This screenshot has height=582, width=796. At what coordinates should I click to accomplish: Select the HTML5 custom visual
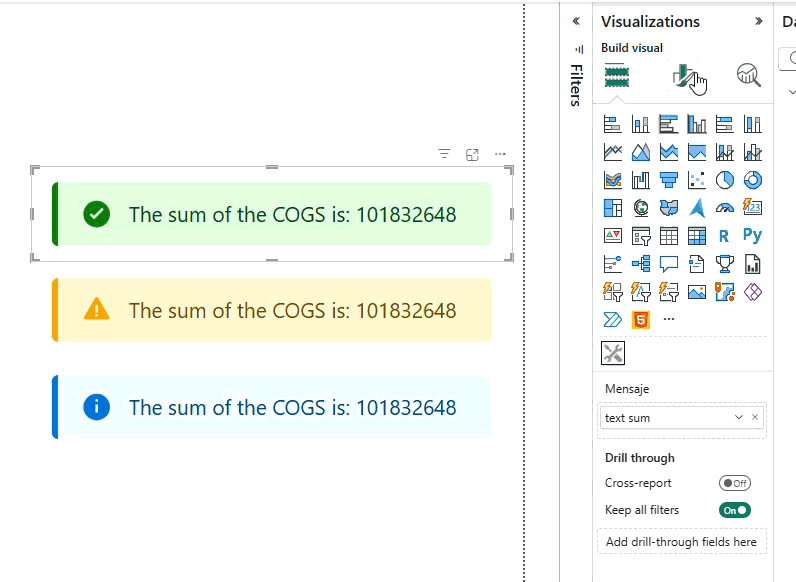coord(641,320)
